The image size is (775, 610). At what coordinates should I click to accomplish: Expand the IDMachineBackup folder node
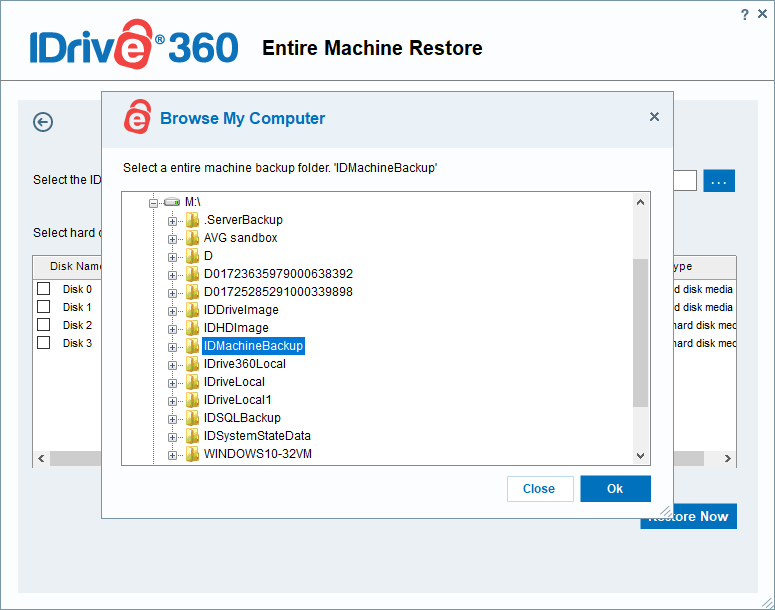(x=172, y=346)
